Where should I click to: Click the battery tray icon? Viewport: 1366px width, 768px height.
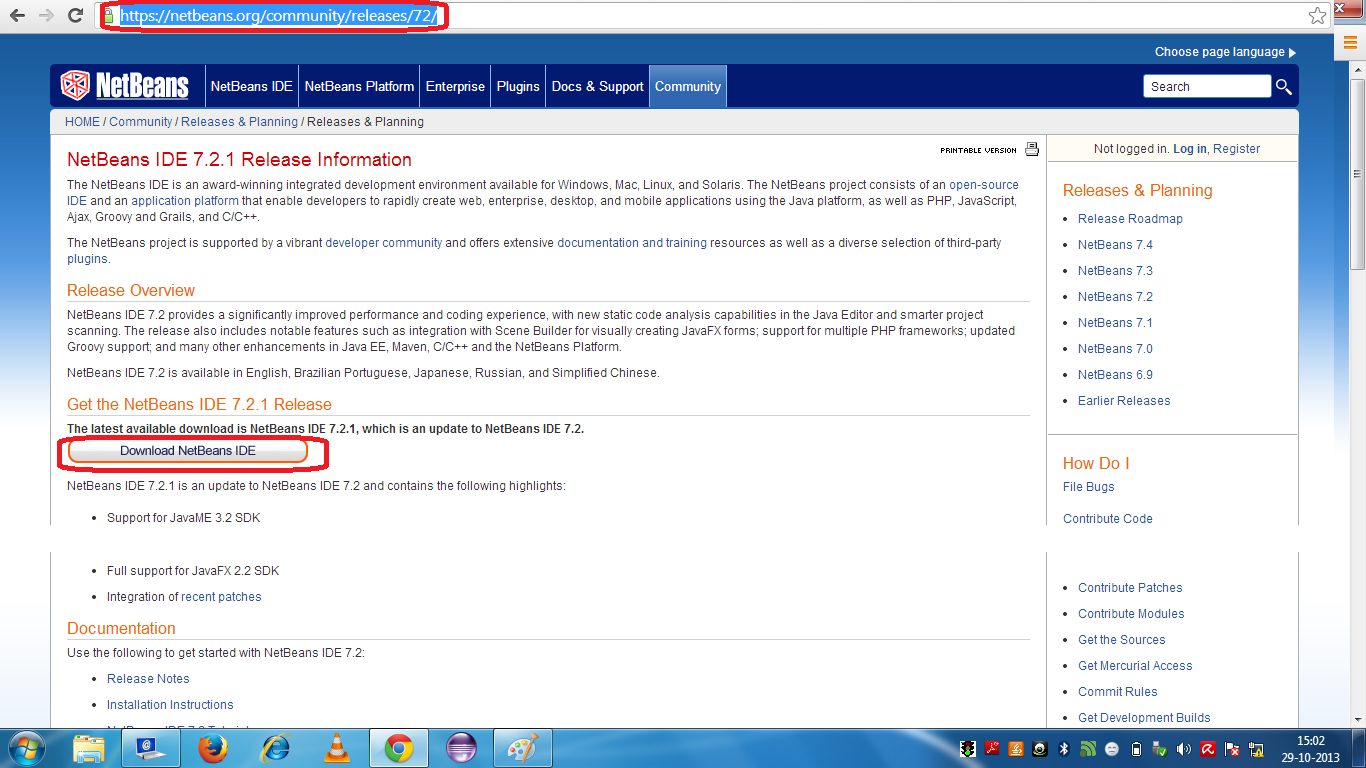coord(1136,749)
